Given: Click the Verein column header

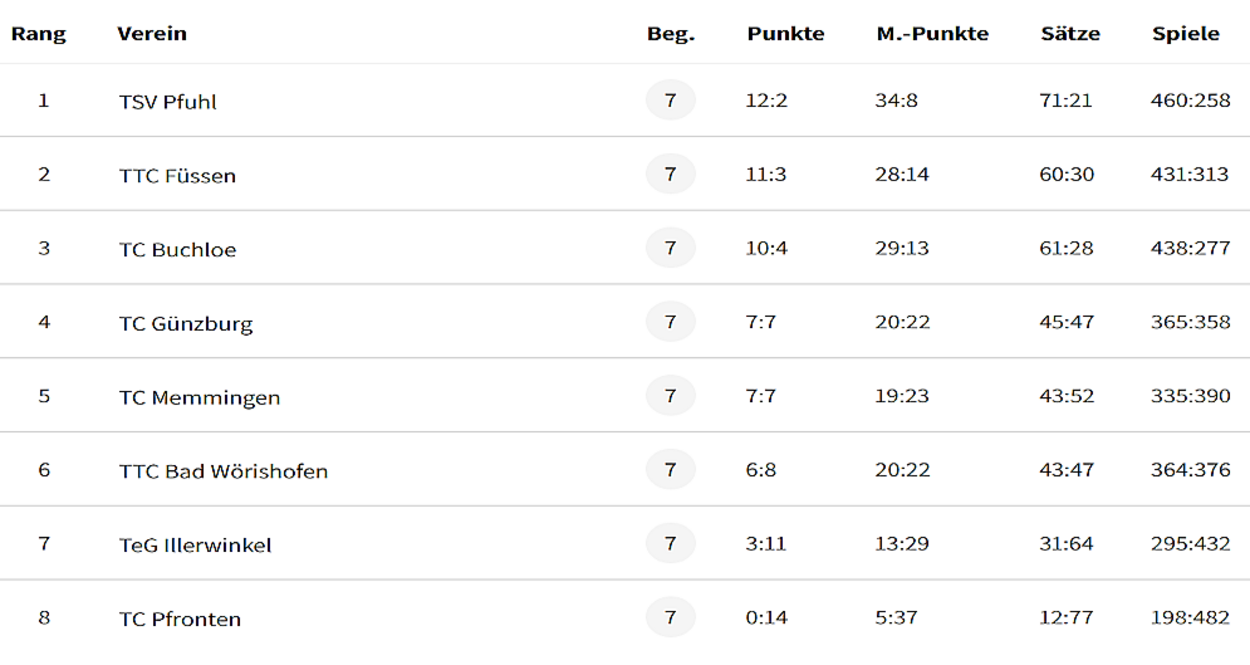Looking at the screenshot, I should pos(152,34).
